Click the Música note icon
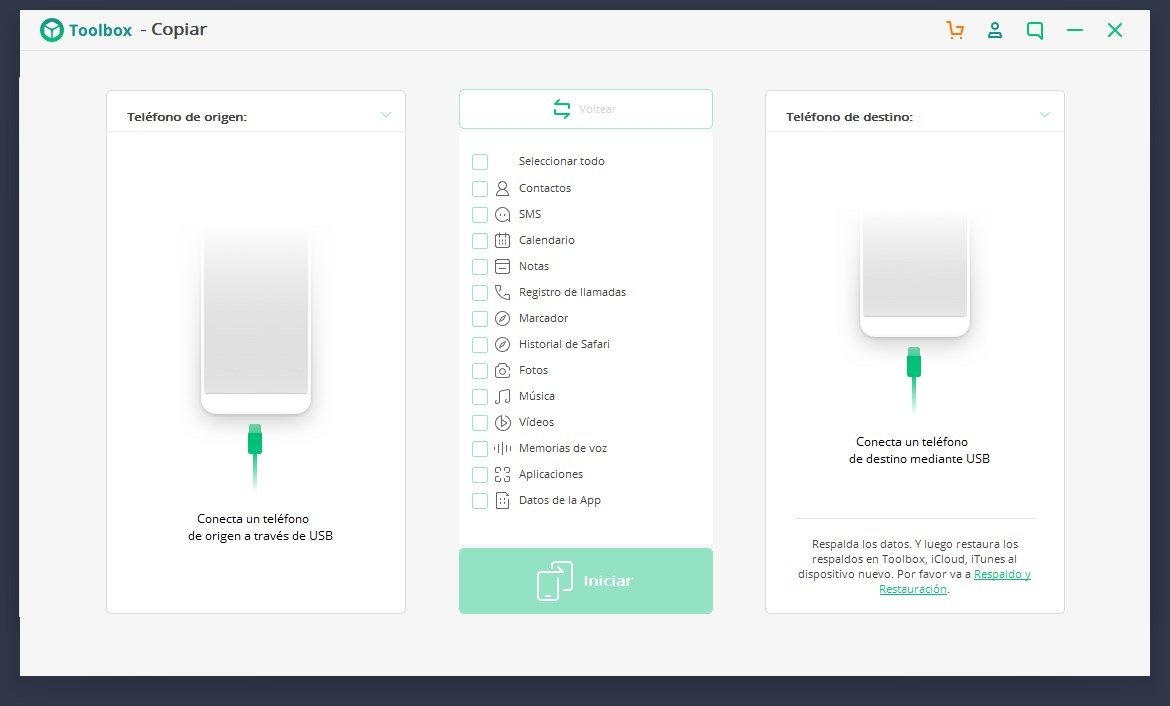 coord(503,396)
